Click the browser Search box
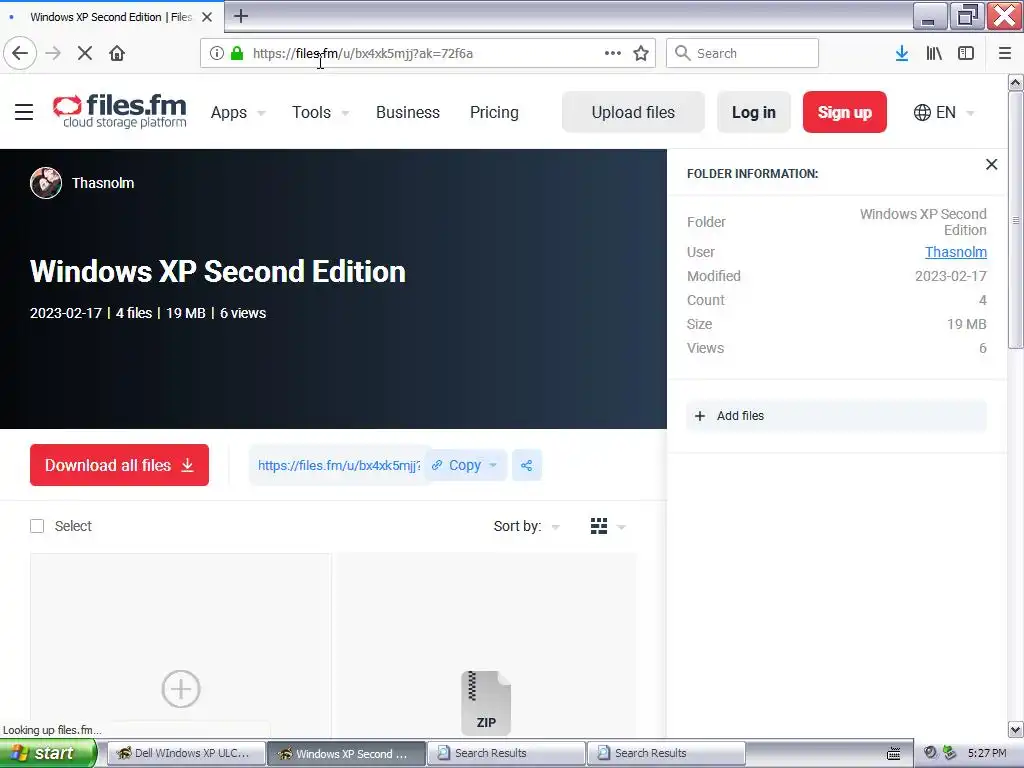Image resolution: width=1024 pixels, height=768 pixels. pos(742,53)
